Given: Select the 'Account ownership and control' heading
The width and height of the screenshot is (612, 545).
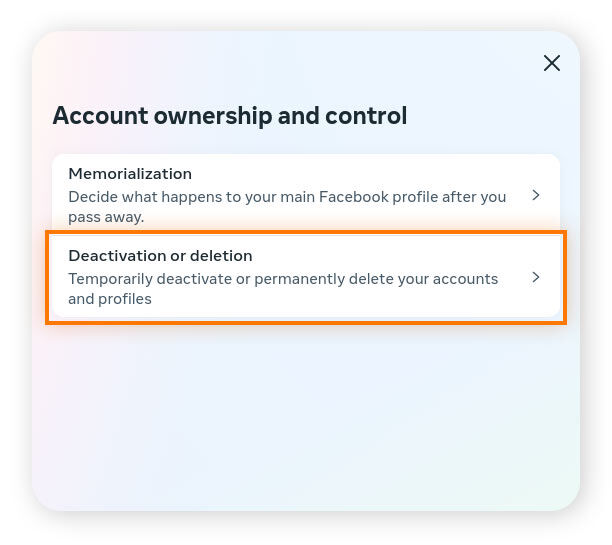Looking at the screenshot, I should click(x=230, y=116).
